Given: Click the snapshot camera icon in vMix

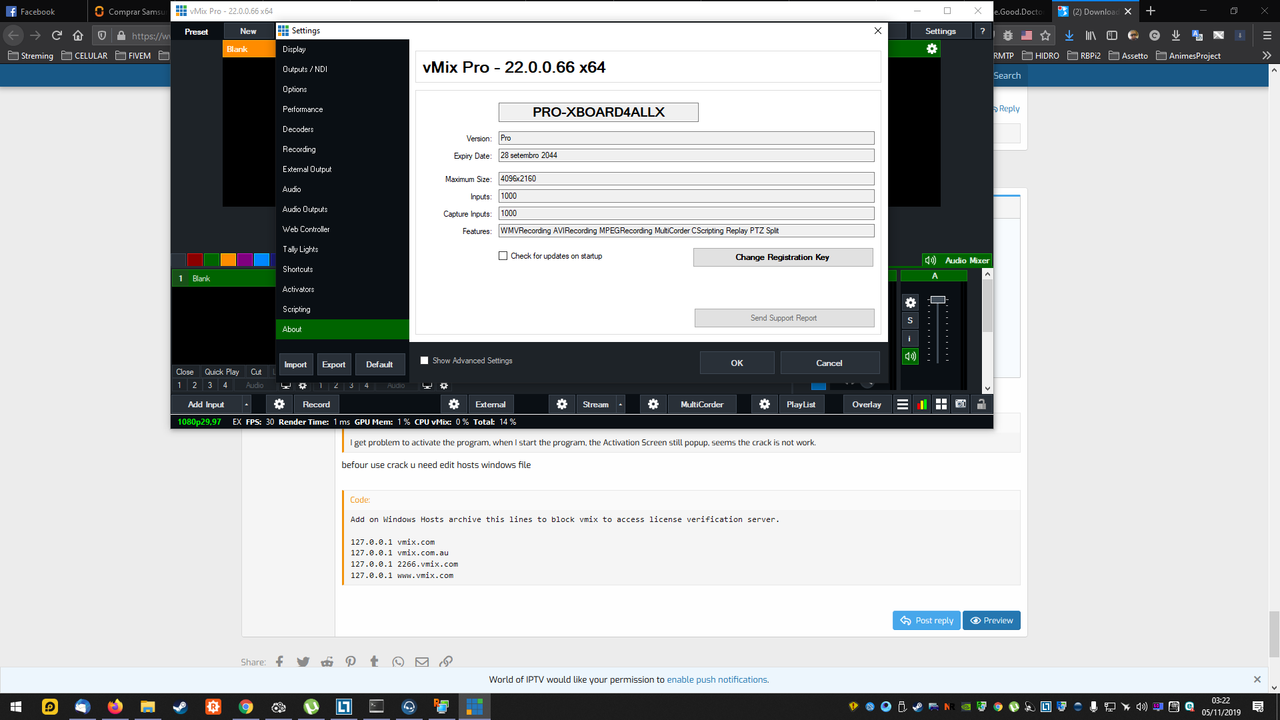Looking at the screenshot, I should tap(961, 404).
